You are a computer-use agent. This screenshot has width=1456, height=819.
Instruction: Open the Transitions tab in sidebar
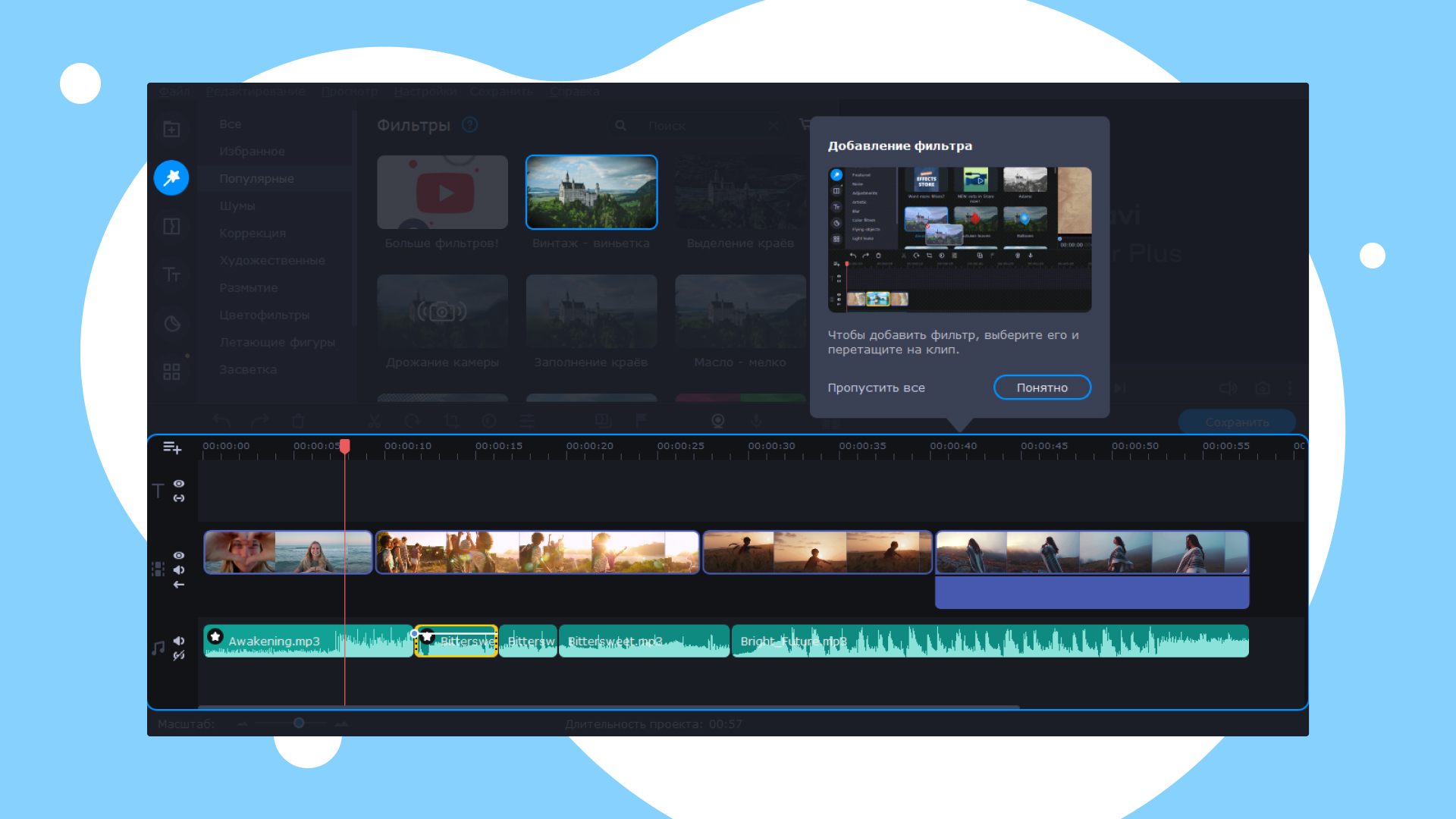171,226
